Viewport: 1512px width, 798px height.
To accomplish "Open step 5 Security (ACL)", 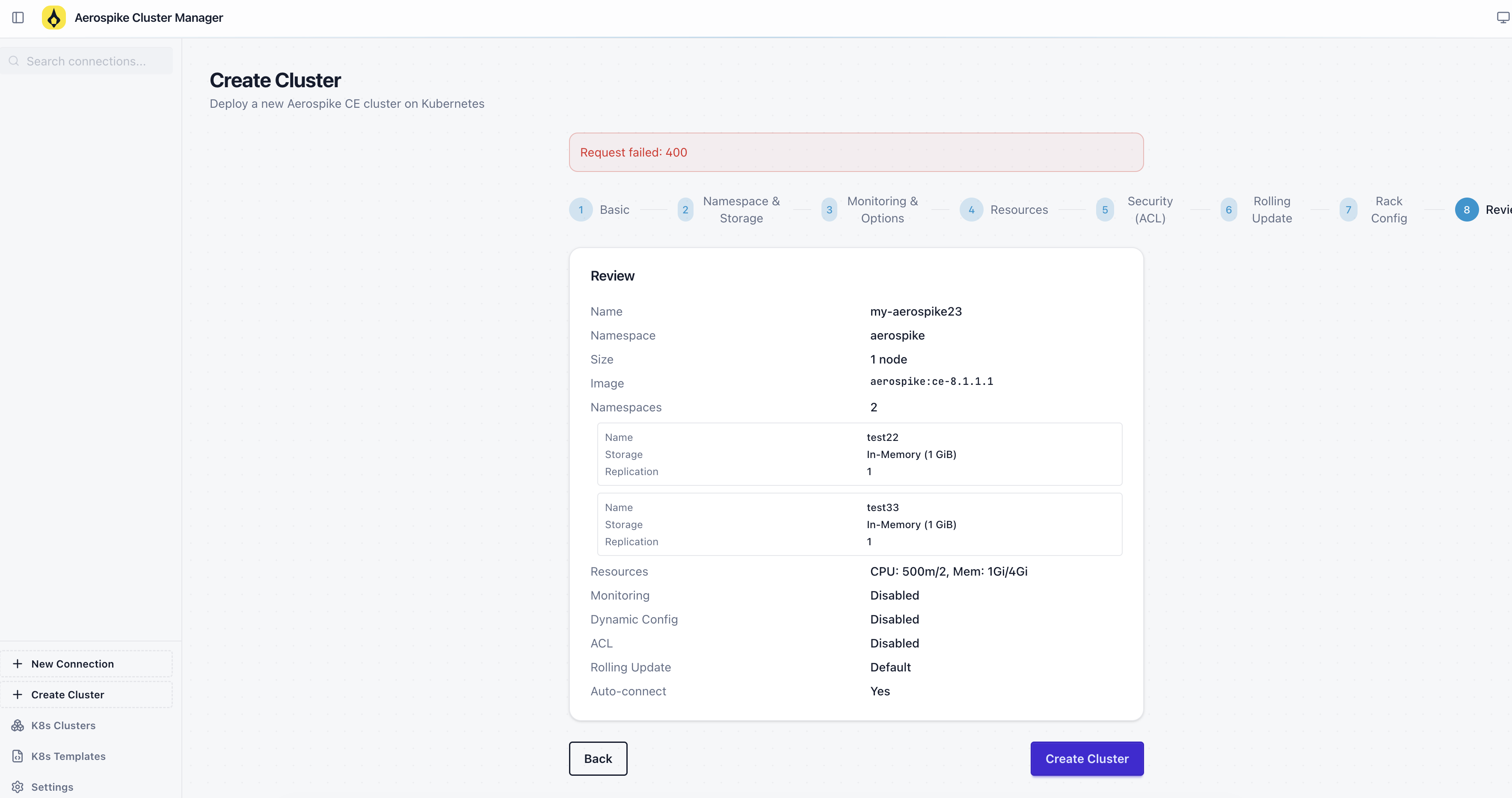I will 1105,210.
